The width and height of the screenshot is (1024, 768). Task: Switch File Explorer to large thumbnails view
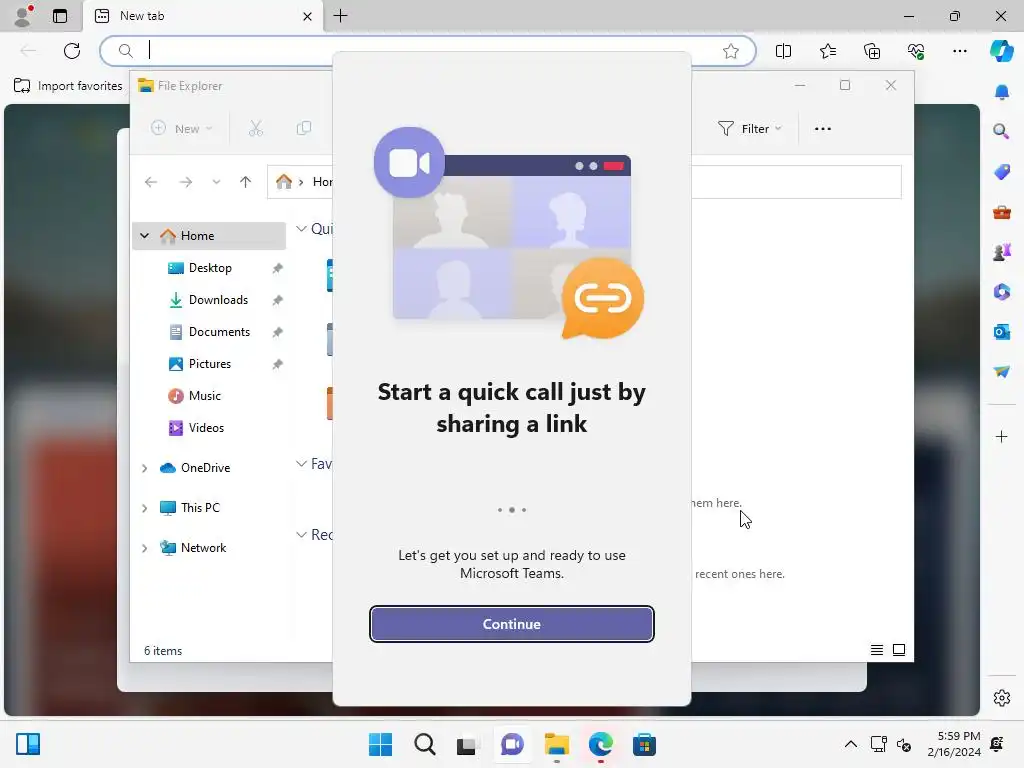point(899,650)
